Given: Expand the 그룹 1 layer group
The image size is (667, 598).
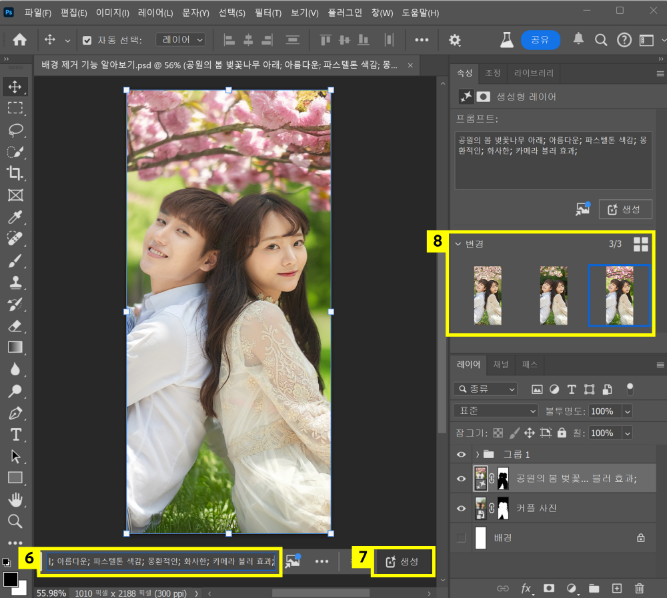Looking at the screenshot, I should (x=478, y=454).
